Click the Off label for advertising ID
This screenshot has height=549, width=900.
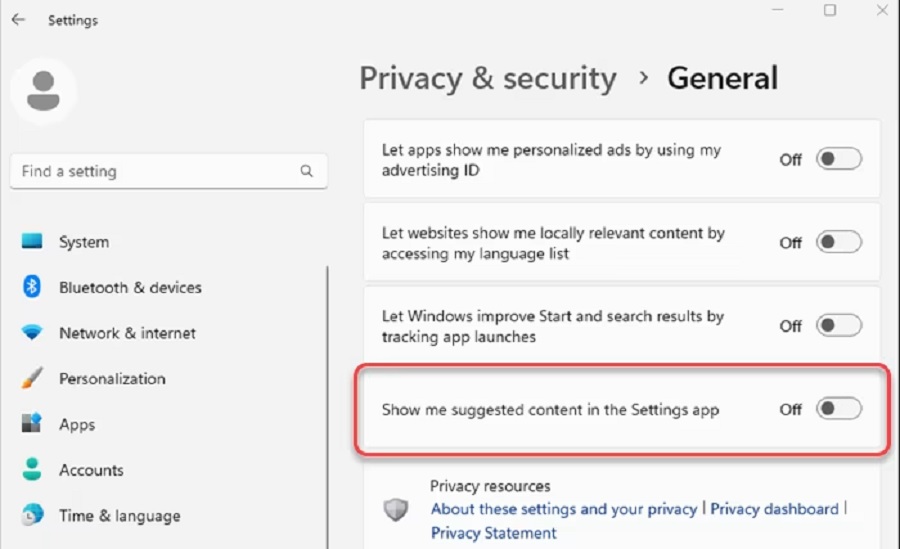coord(790,160)
